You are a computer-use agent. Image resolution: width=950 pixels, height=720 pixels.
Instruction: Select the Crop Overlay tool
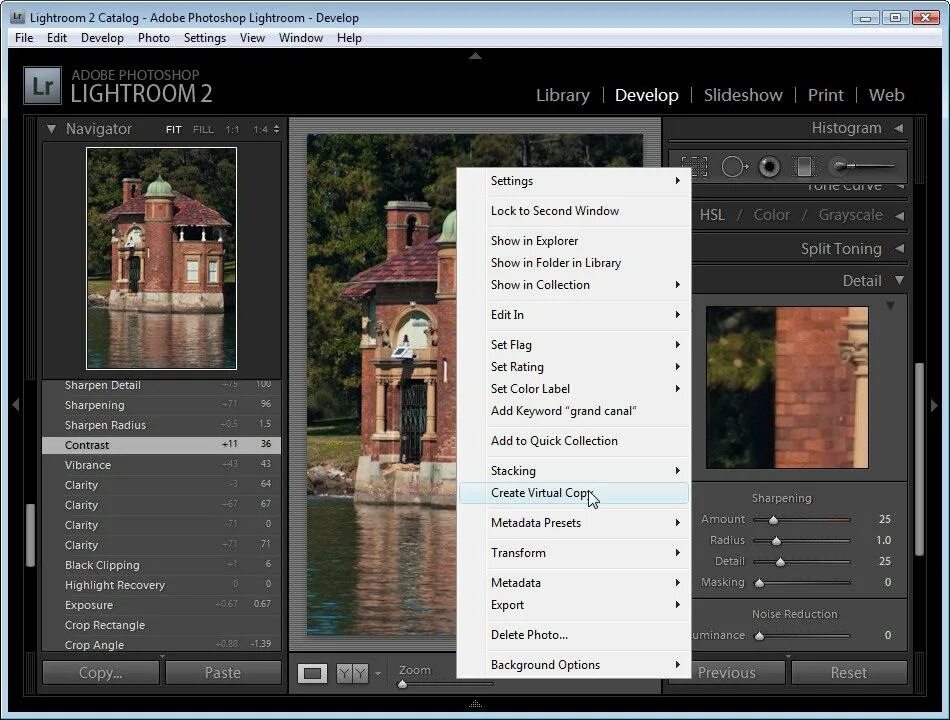pyautogui.click(x=694, y=166)
